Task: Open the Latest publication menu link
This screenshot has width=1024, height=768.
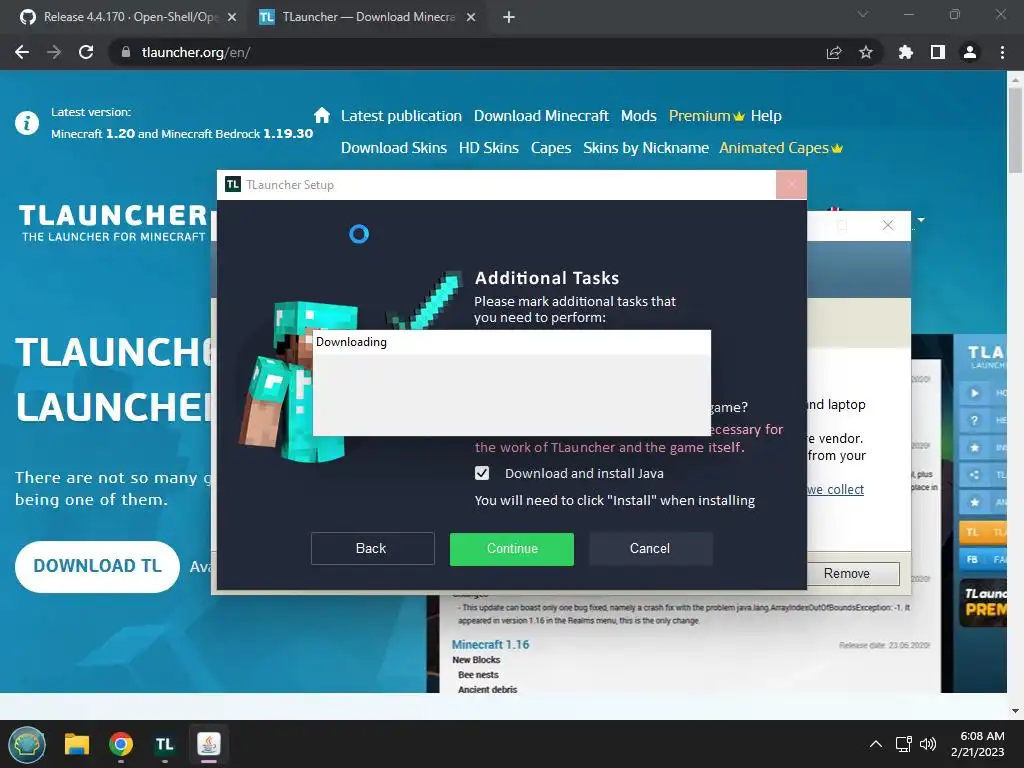Action: 401,116
